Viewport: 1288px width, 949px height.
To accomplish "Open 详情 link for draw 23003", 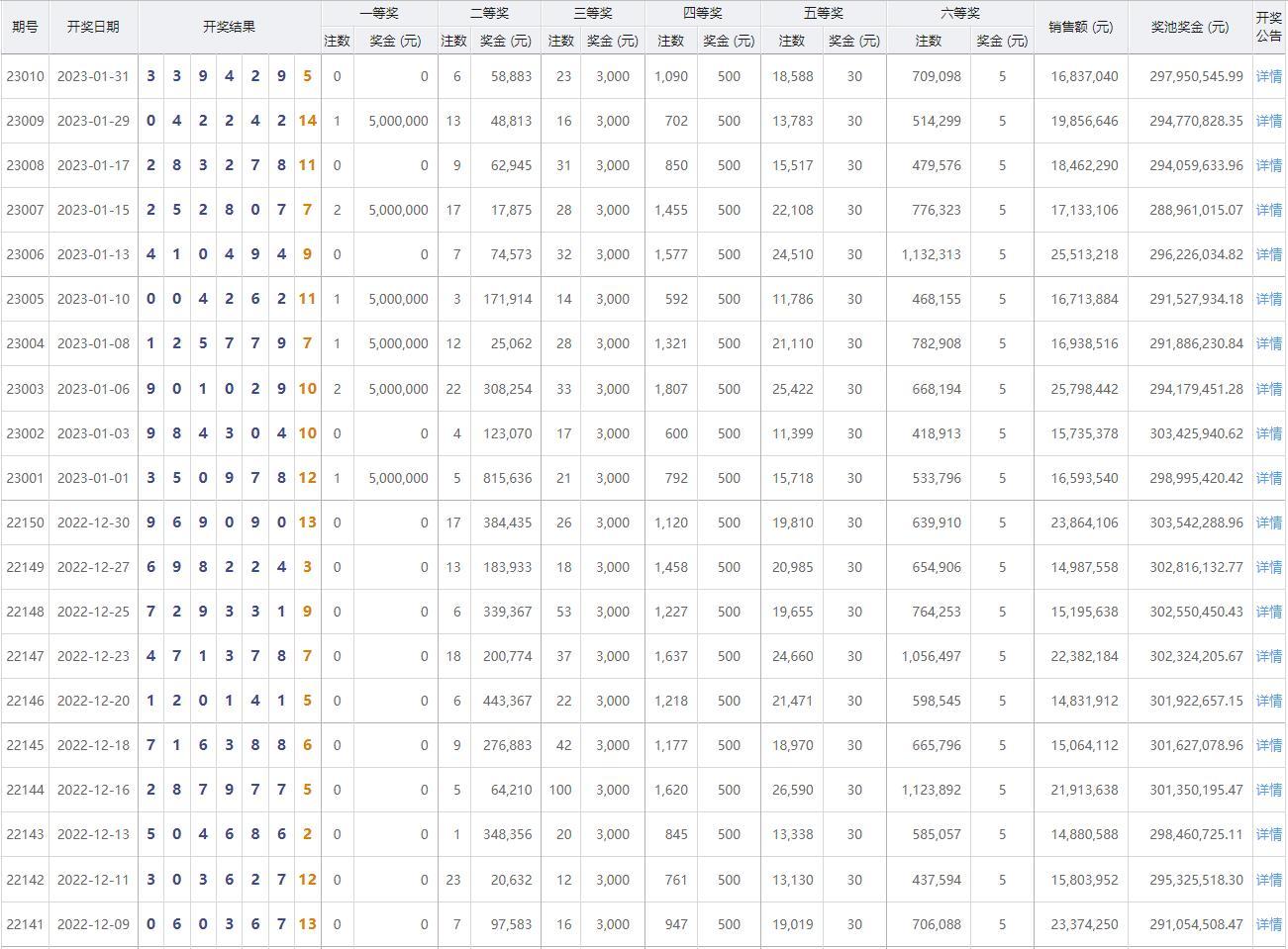I will [1268, 389].
